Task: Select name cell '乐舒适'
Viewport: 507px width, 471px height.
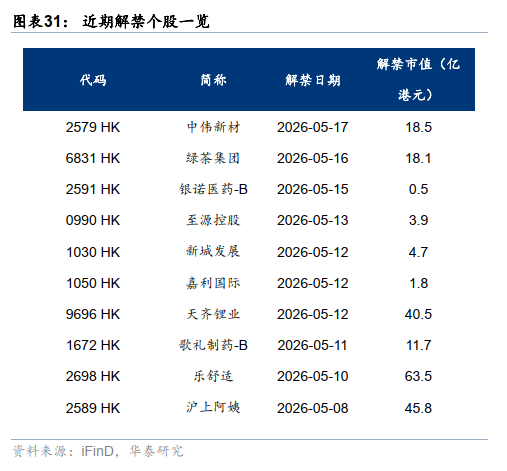Action: (x=213, y=376)
